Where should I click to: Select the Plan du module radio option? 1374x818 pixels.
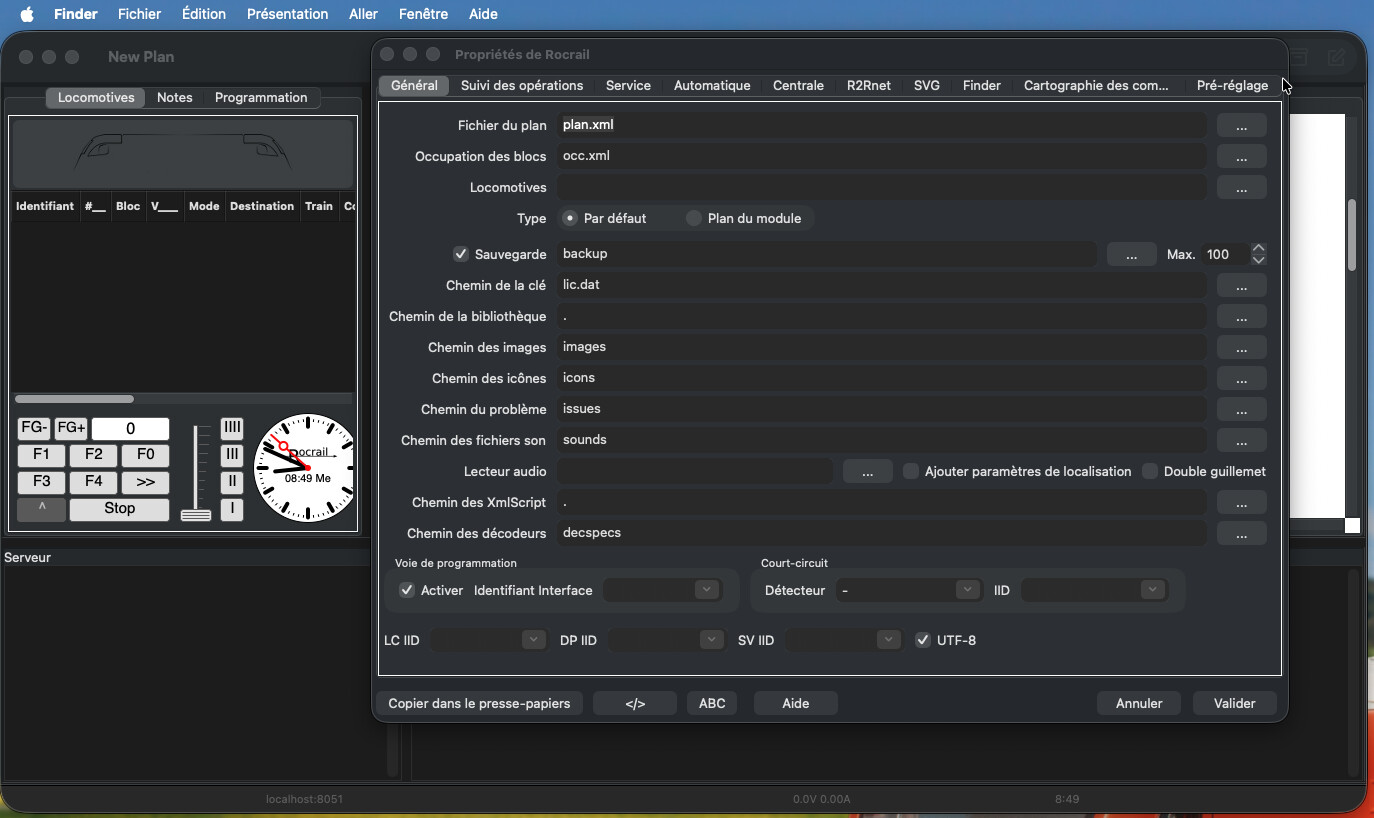pos(694,218)
